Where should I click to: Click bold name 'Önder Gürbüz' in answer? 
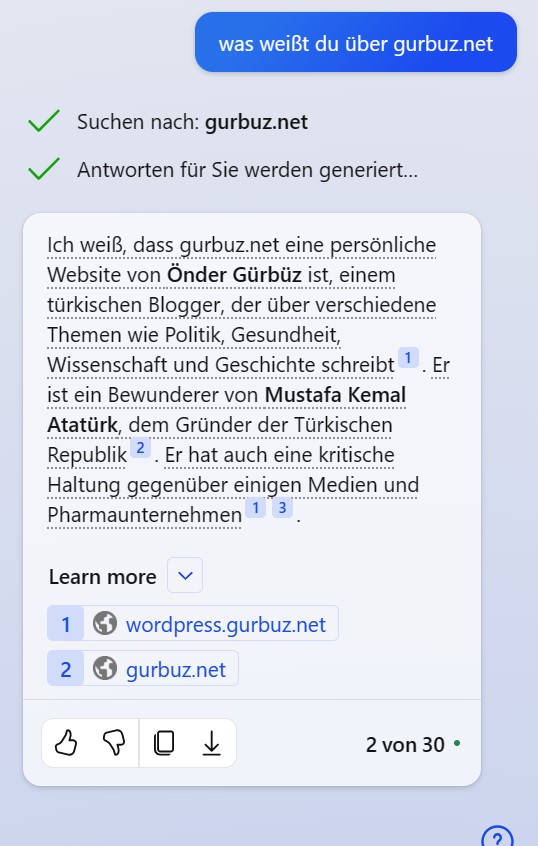(x=234, y=275)
